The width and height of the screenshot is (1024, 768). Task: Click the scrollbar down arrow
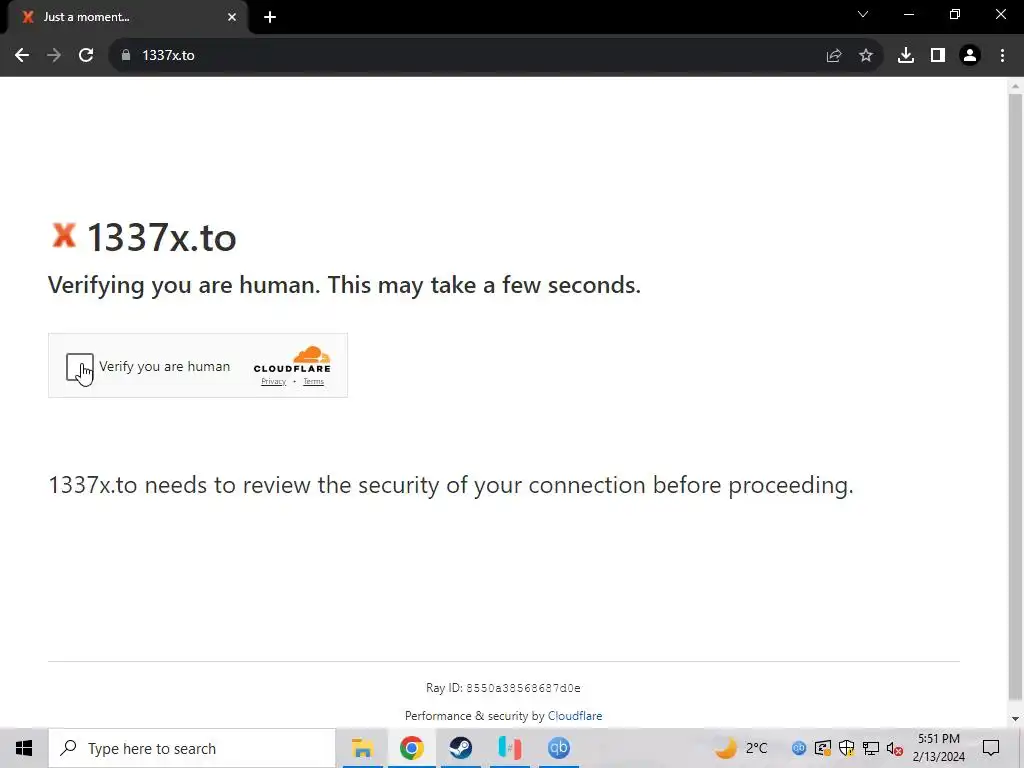click(x=1015, y=719)
